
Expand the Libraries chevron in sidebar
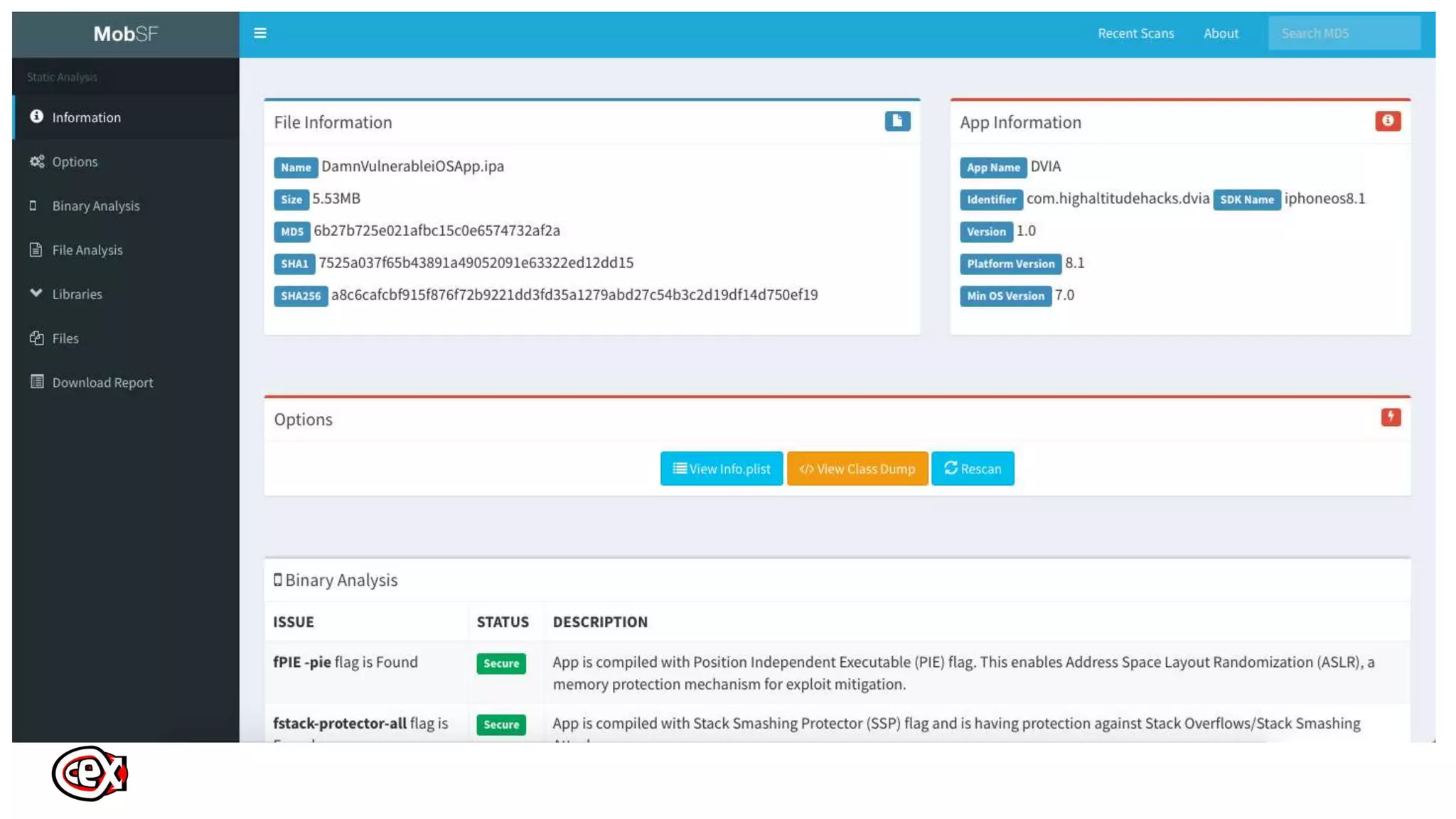click(x=36, y=293)
